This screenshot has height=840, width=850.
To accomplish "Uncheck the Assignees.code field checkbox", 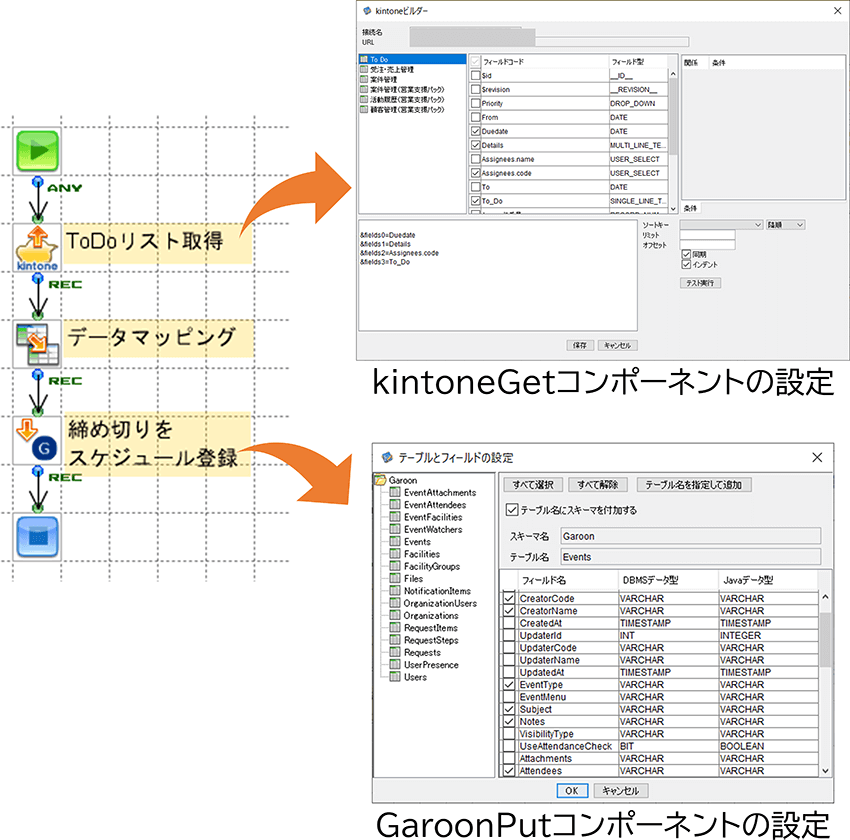I will [x=475, y=173].
